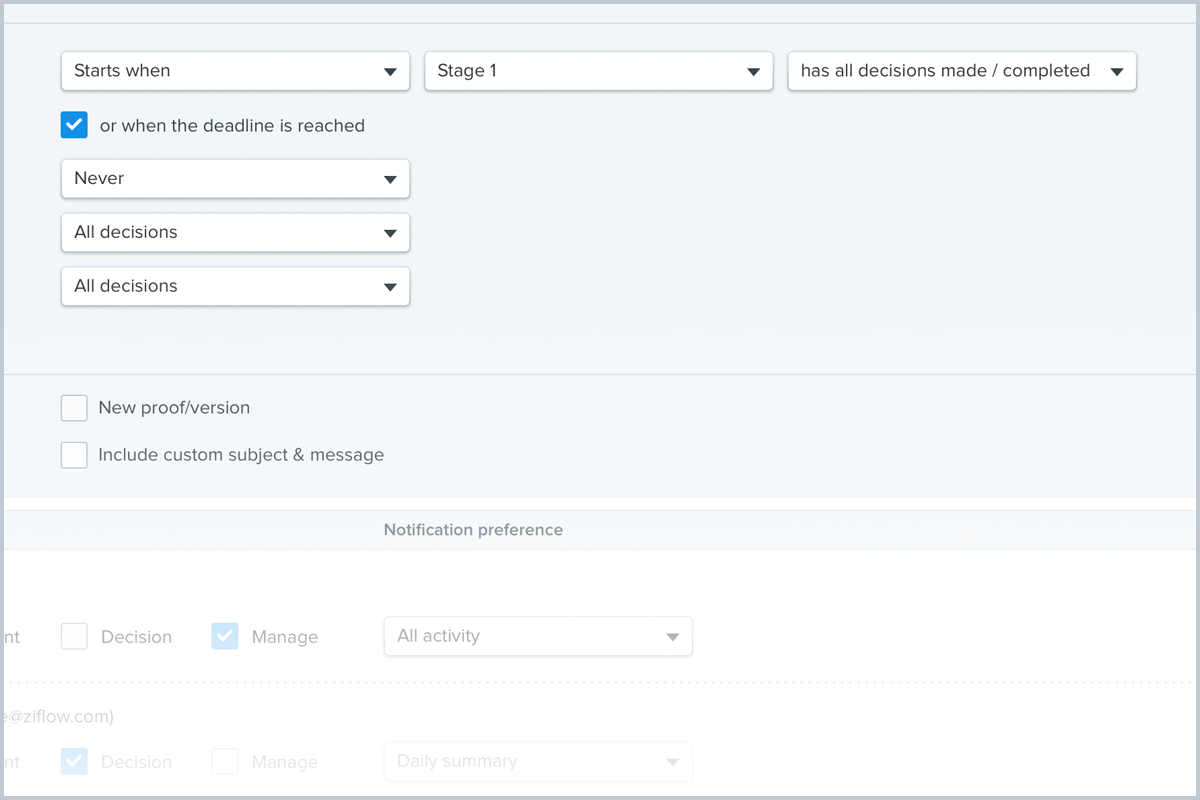Click the dropdown arrow icon beside "Stage 1"
Viewport: 1200px width, 800px height.
coord(754,71)
